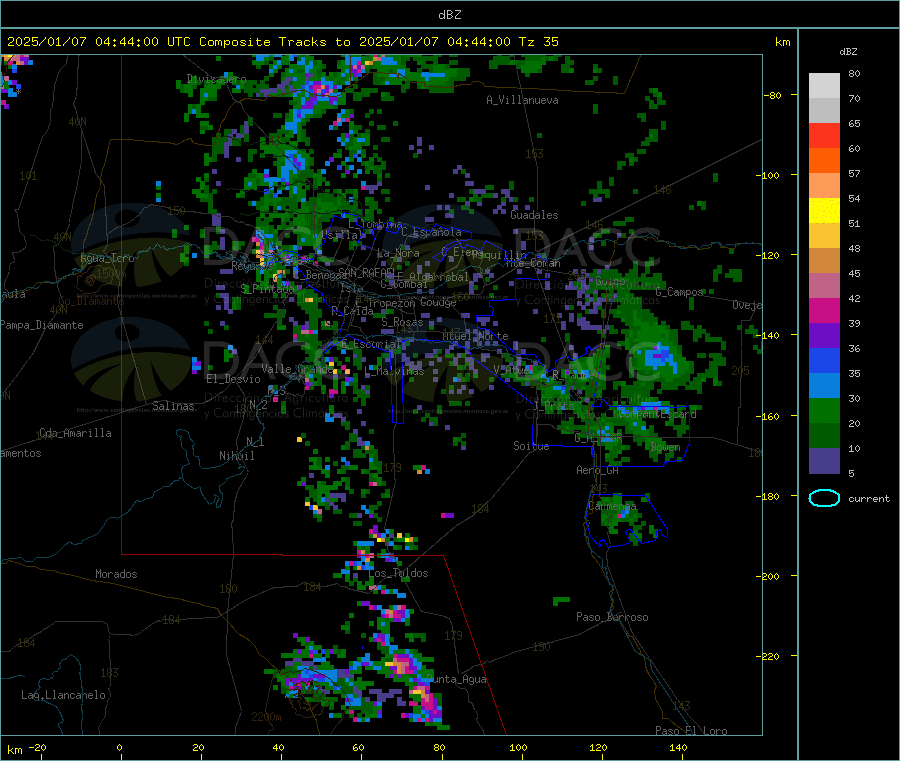This screenshot has height=761, width=900.
Task: Pick the orange 57-60 dBZ swatch
Action: [x=824, y=161]
